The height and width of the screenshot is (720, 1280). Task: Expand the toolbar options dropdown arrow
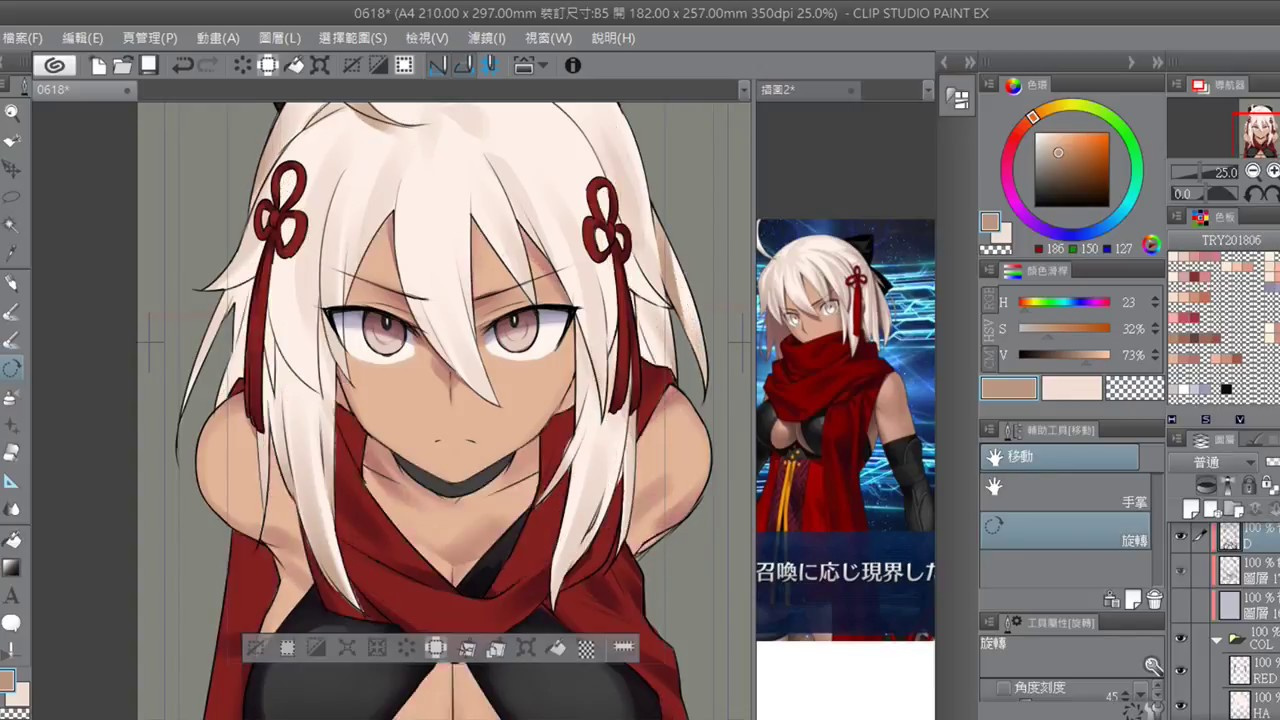(543, 65)
